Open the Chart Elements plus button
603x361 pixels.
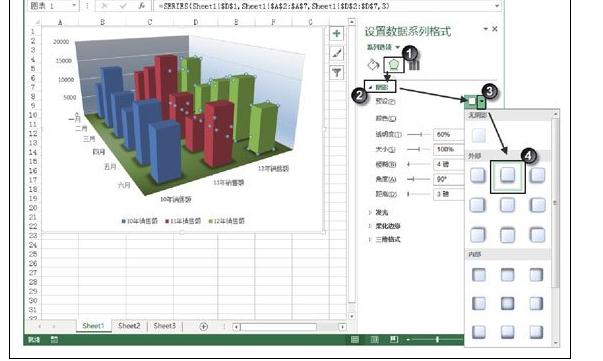pos(337,33)
